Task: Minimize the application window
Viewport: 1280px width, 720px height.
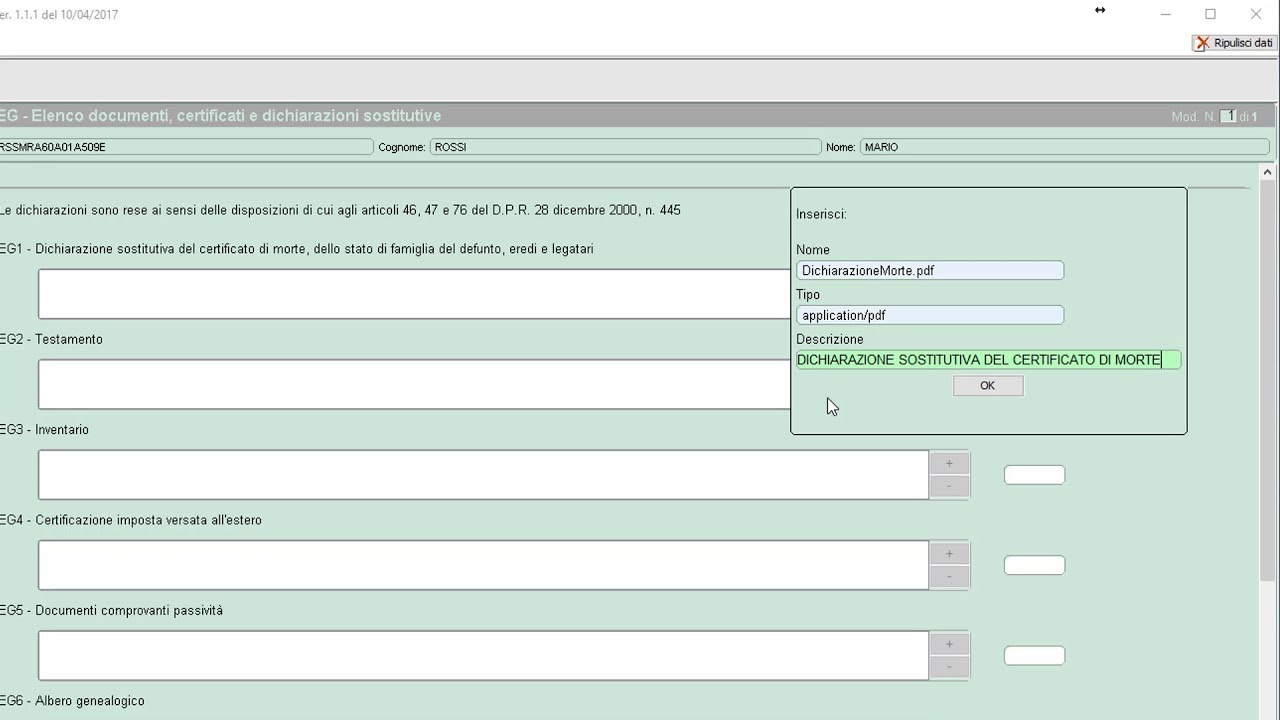Action: coord(1166,14)
